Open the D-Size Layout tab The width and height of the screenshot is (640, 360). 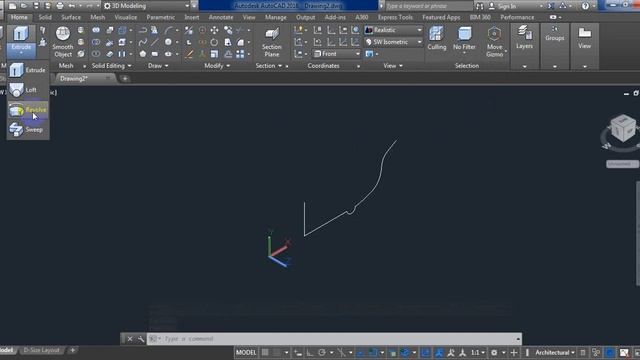coord(41,350)
